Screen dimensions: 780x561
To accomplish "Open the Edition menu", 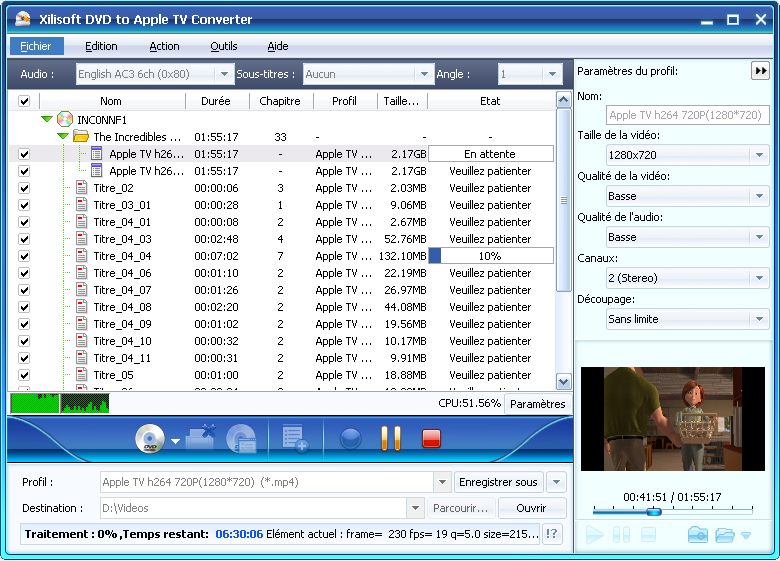I will (101, 46).
